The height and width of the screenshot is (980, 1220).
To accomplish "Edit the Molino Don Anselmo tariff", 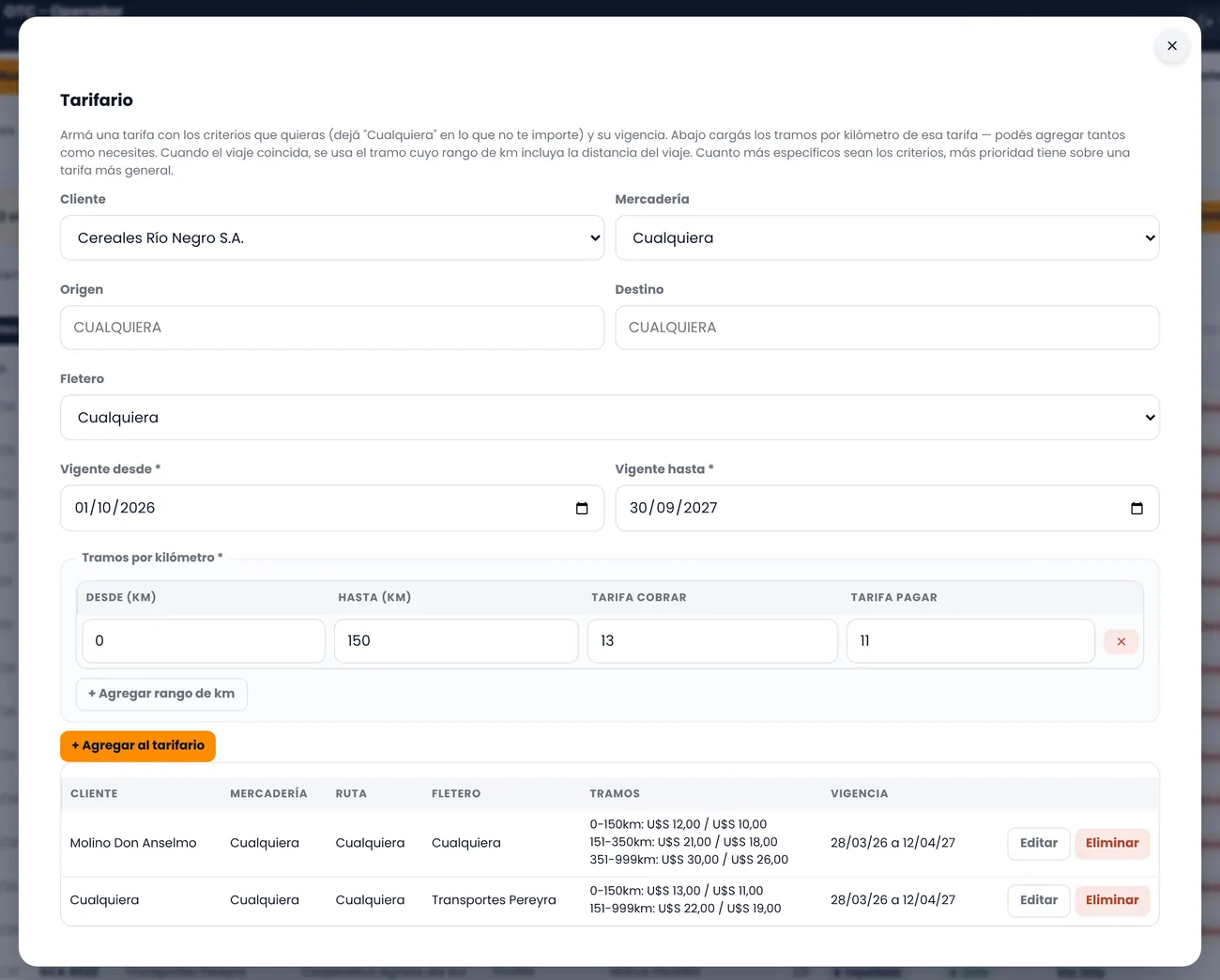I will [1039, 843].
